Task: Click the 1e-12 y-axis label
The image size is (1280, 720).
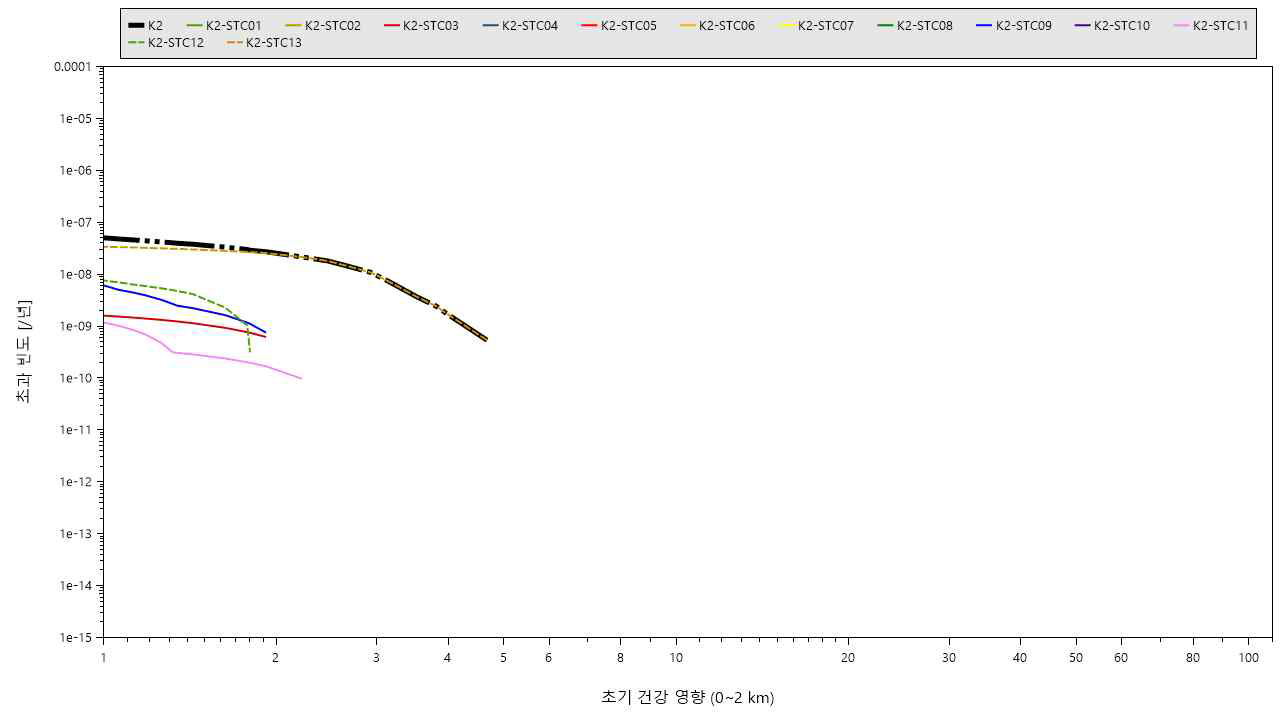Action: (75, 482)
